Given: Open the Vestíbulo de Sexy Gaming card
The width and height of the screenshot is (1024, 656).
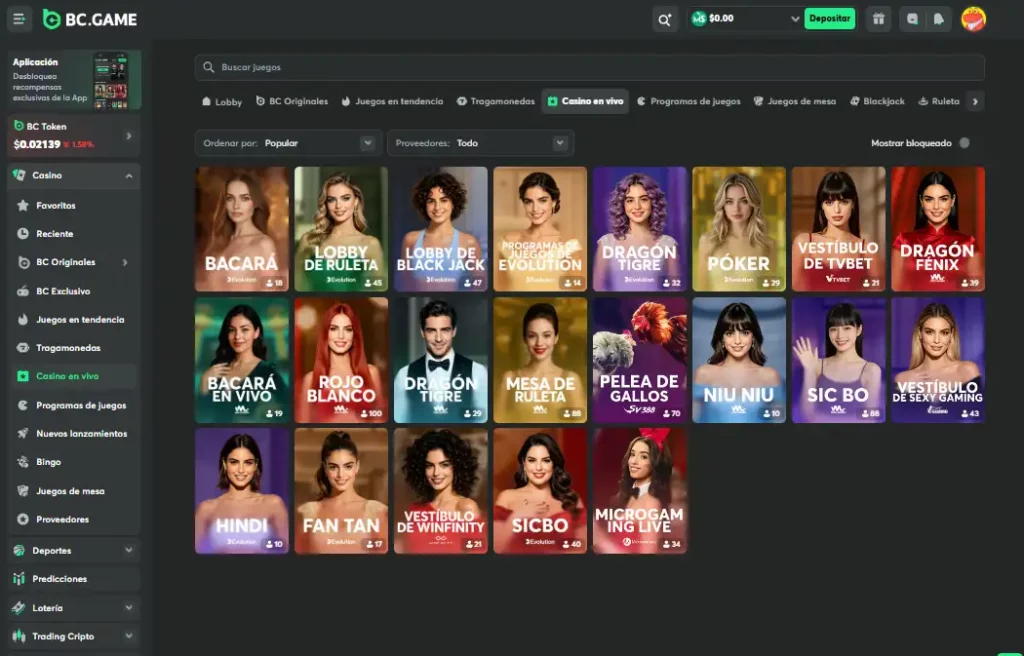Looking at the screenshot, I should tap(938, 360).
